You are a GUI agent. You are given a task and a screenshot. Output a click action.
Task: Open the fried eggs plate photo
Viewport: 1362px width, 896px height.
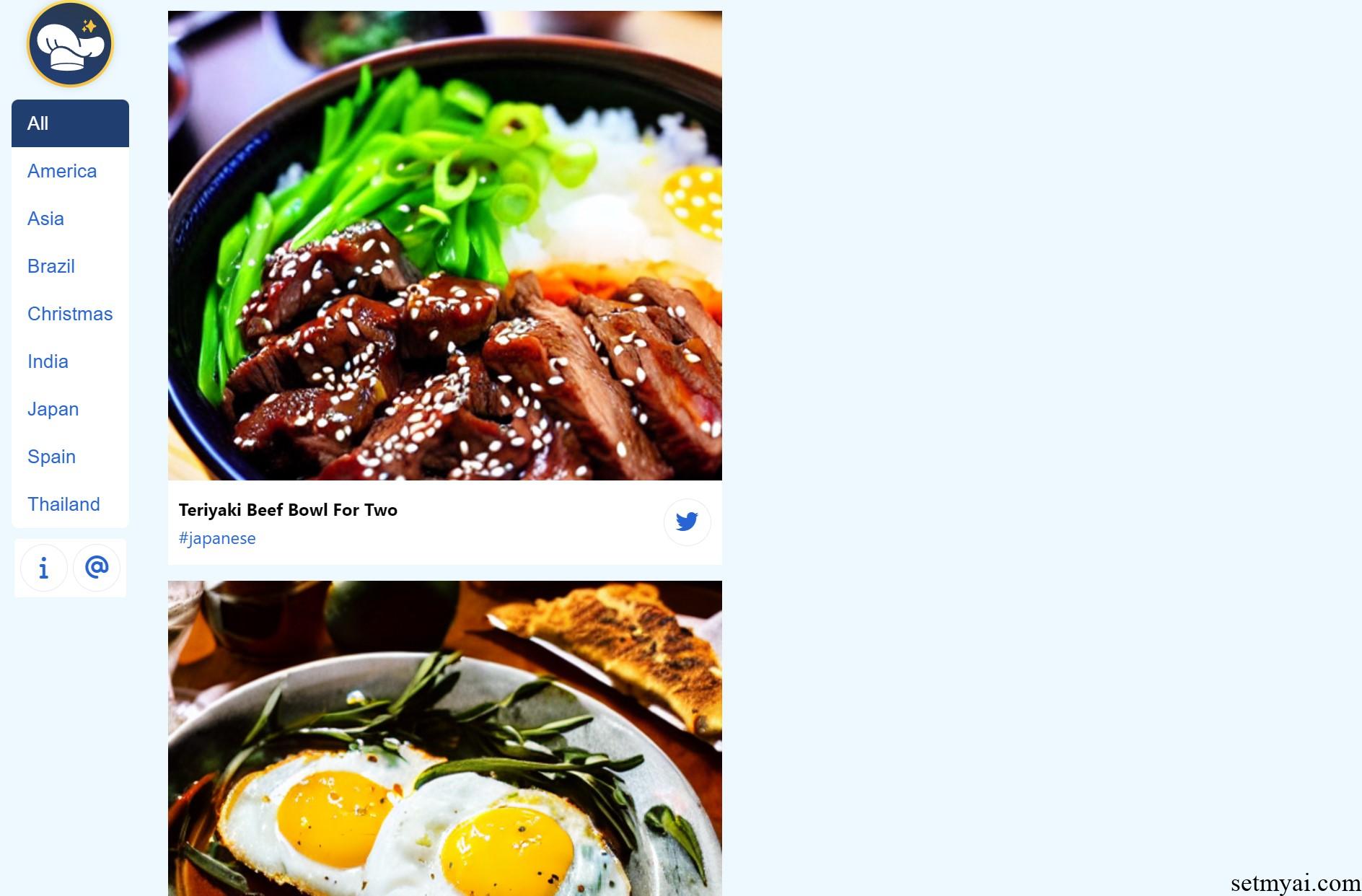444,738
